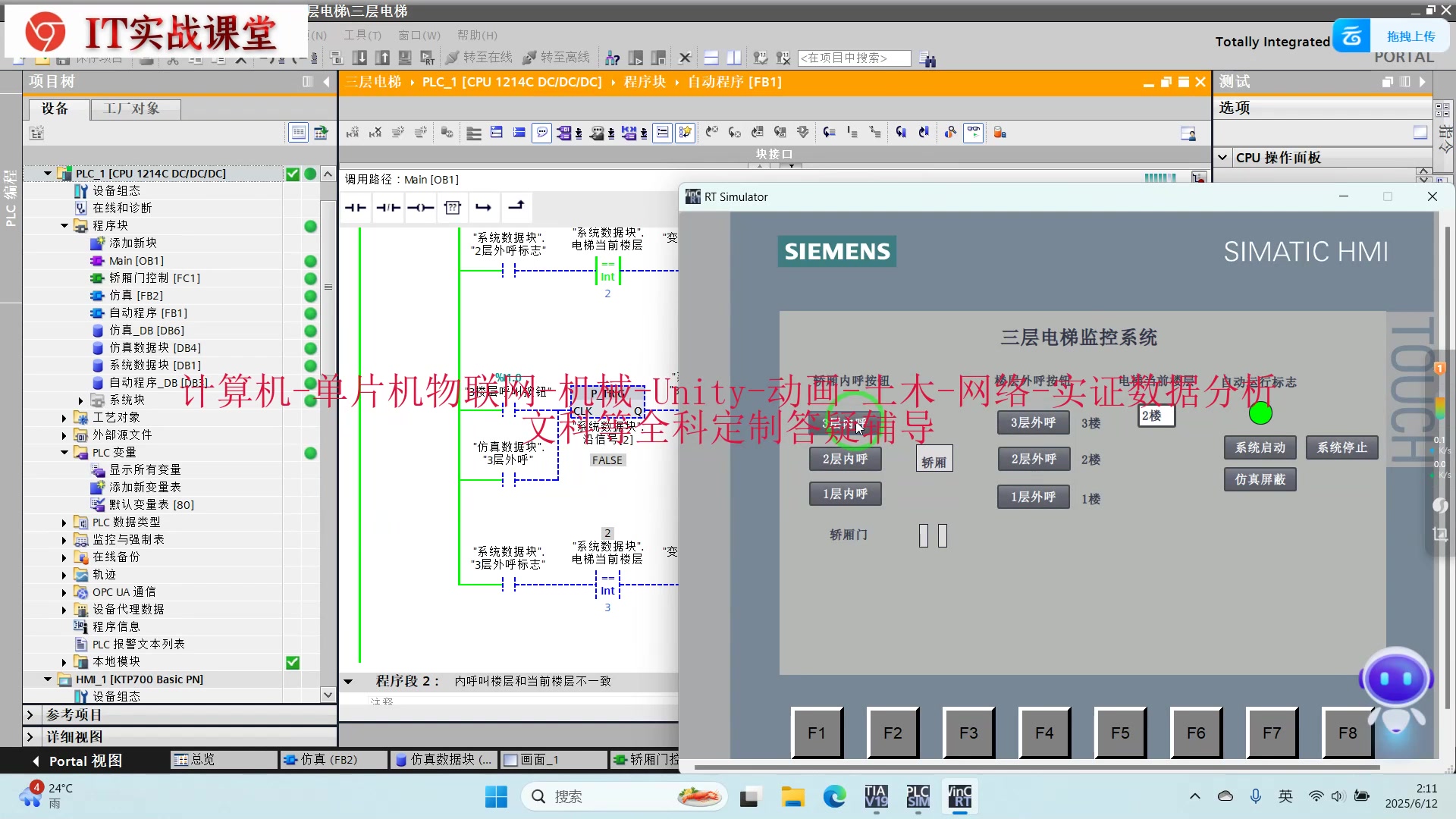Collapse the CPU 操作面板 section
1456x819 pixels.
(x=1222, y=158)
